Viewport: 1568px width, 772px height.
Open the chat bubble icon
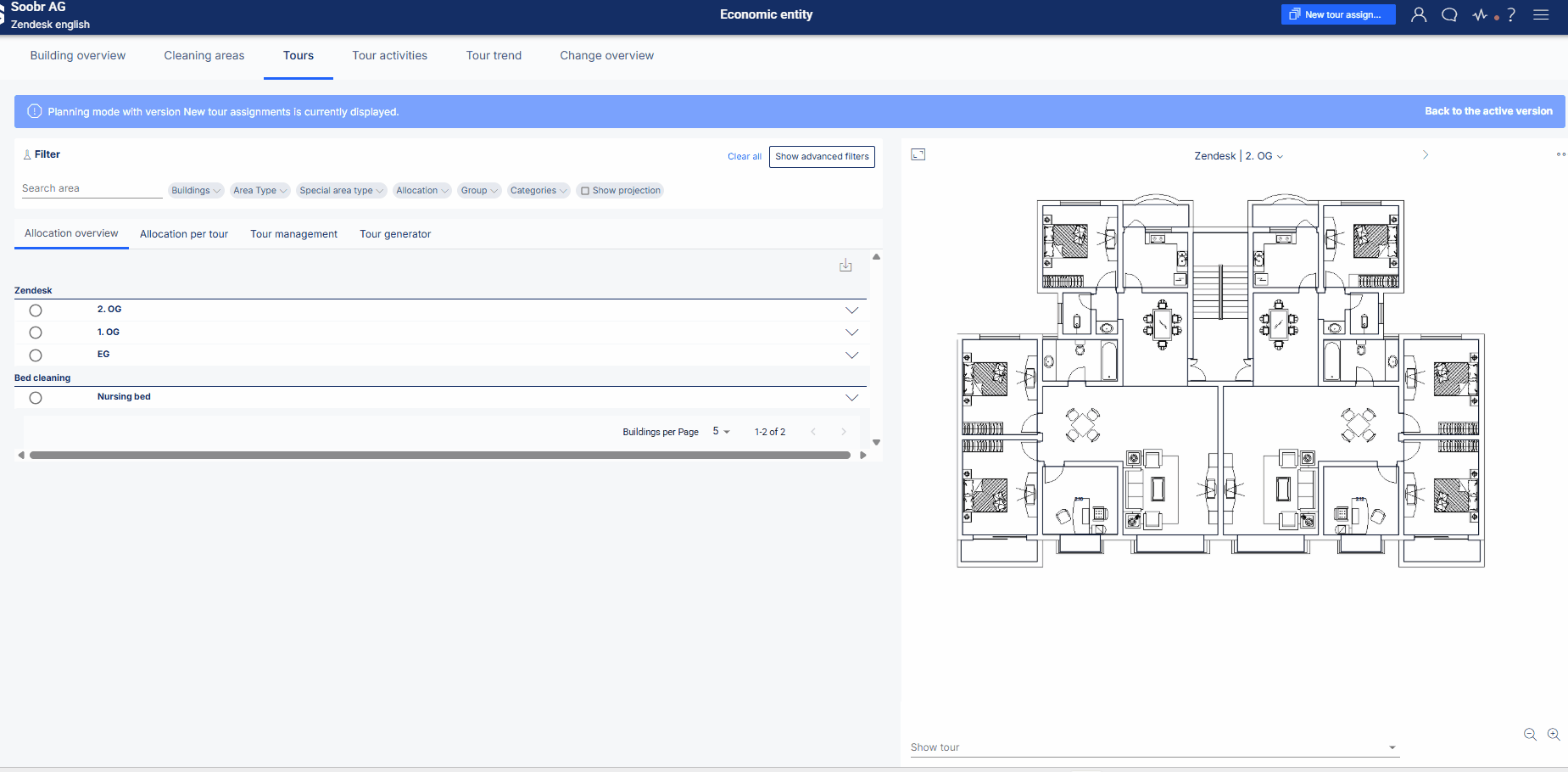(x=1449, y=14)
